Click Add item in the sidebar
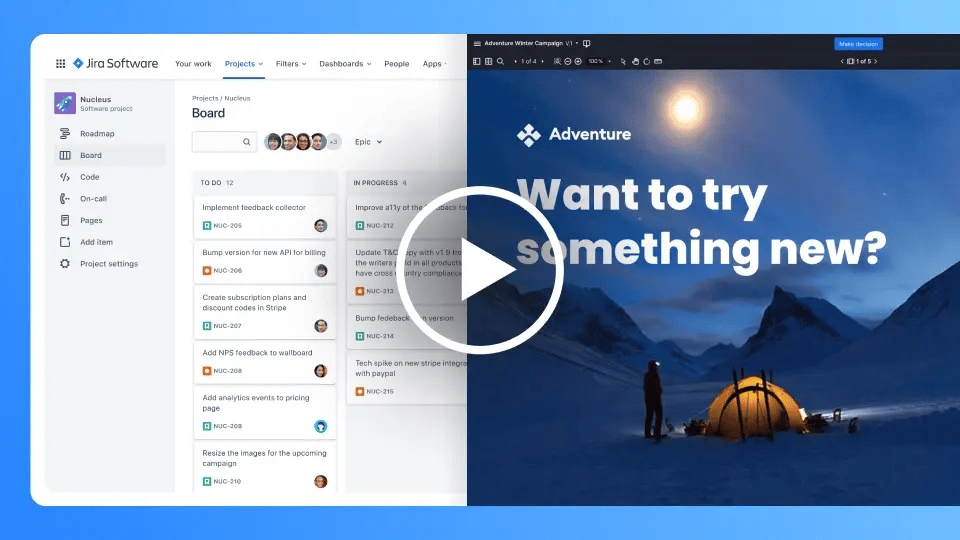Image resolution: width=960 pixels, height=540 pixels. (96, 242)
